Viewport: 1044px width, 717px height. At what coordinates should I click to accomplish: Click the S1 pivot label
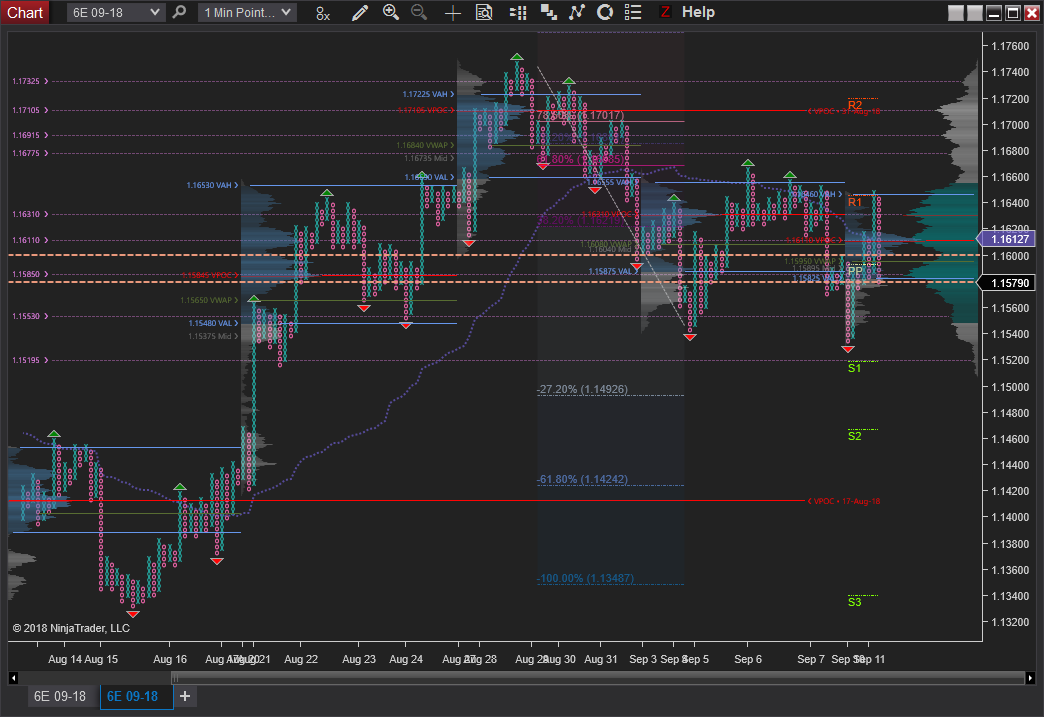click(x=855, y=368)
